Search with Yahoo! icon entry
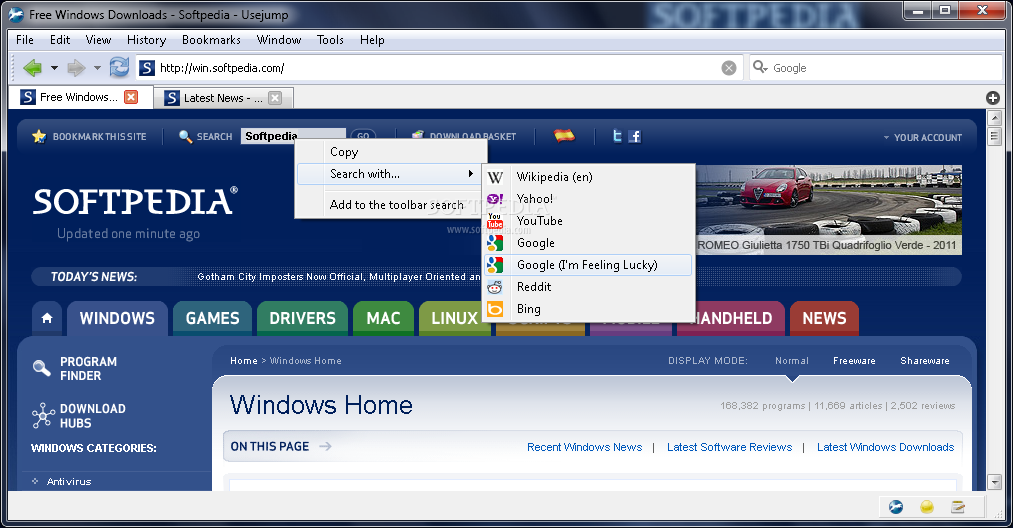The width and height of the screenshot is (1013, 528). (495, 199)
